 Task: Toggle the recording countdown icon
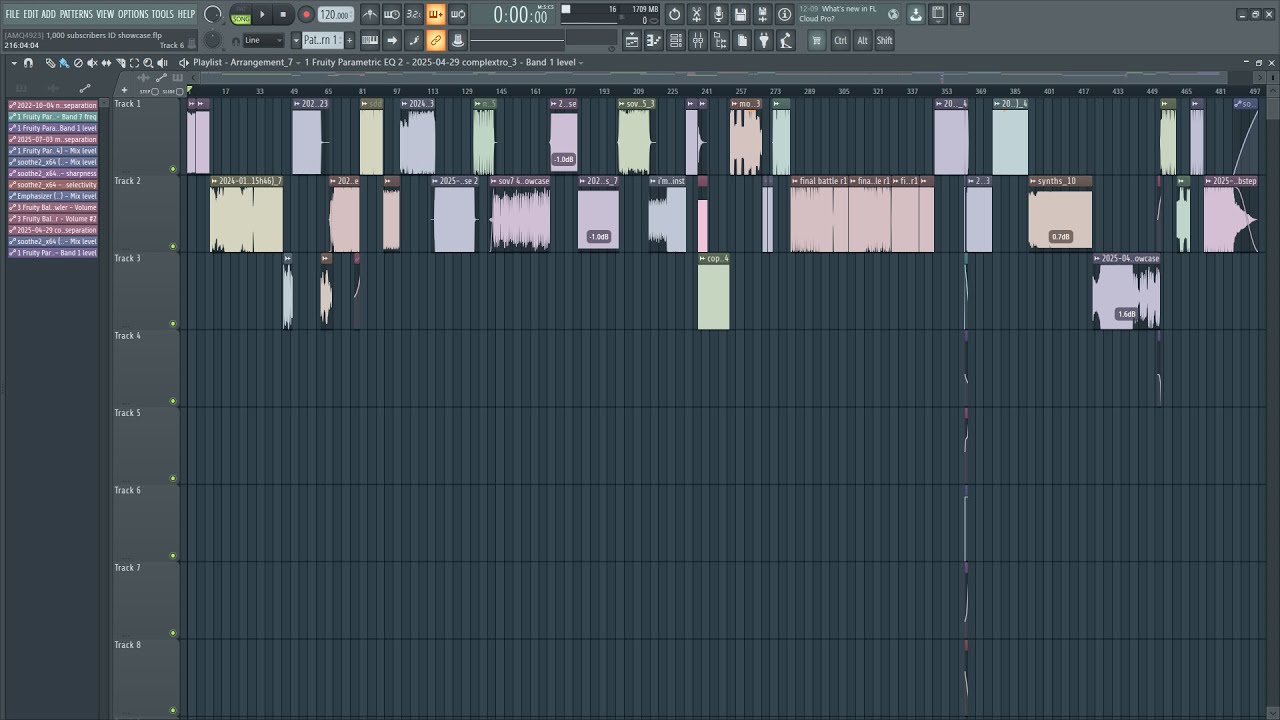point(413,14)
